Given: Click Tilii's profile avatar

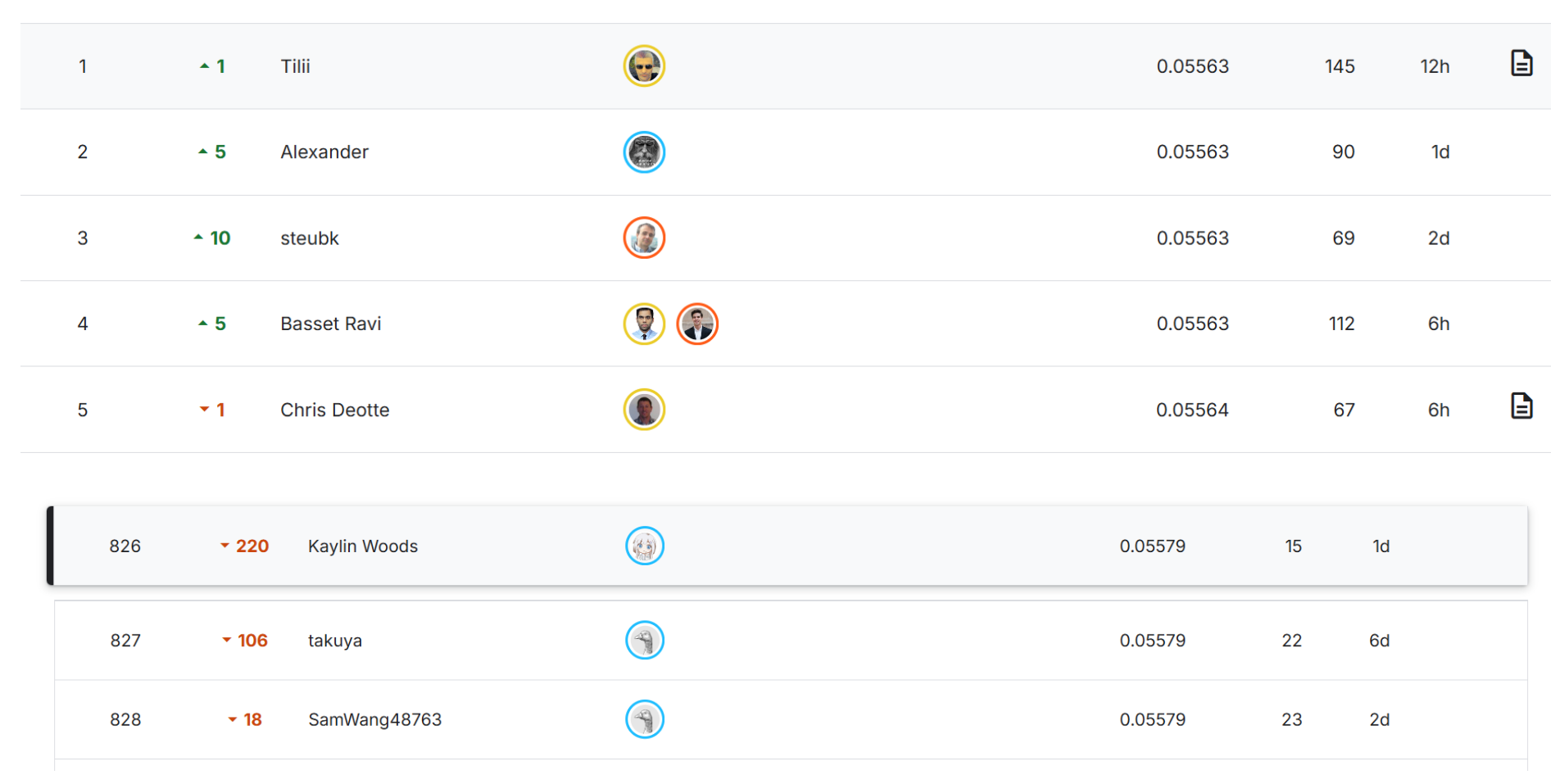Looking at the screenshot, I should (644, 66).
